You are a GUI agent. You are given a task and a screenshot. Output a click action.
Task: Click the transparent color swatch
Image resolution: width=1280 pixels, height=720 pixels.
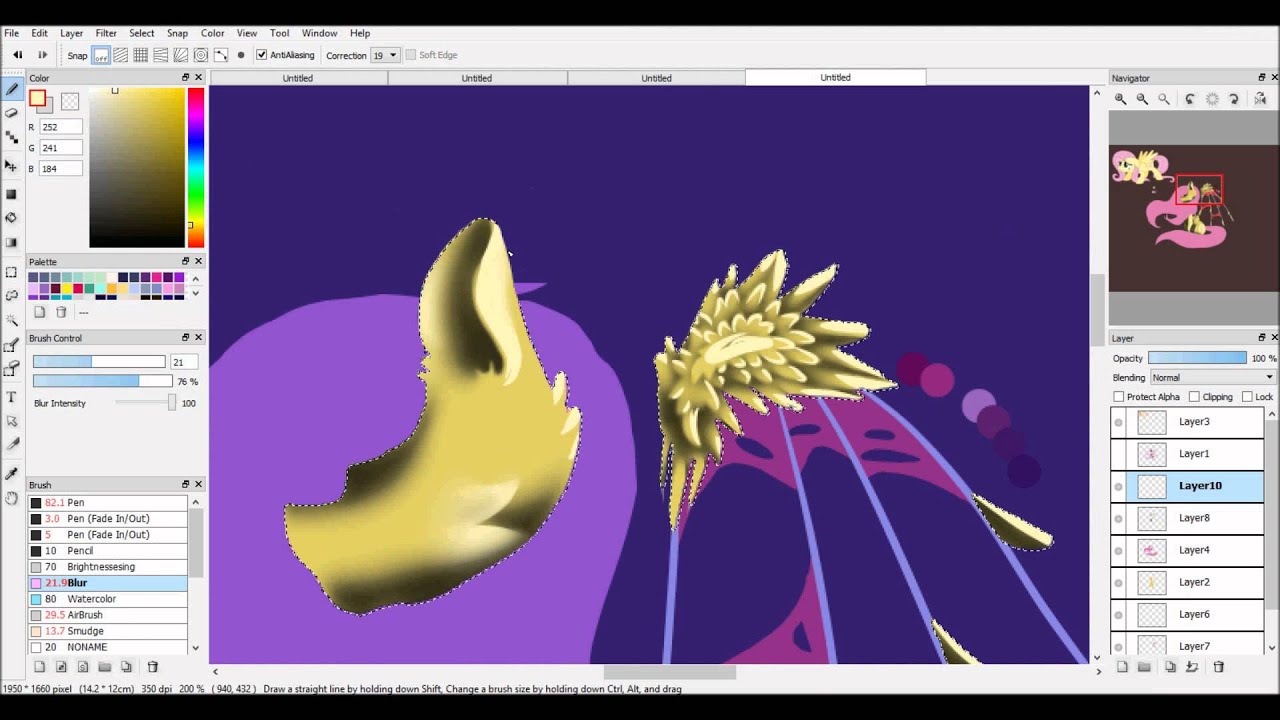click(70, 101)
